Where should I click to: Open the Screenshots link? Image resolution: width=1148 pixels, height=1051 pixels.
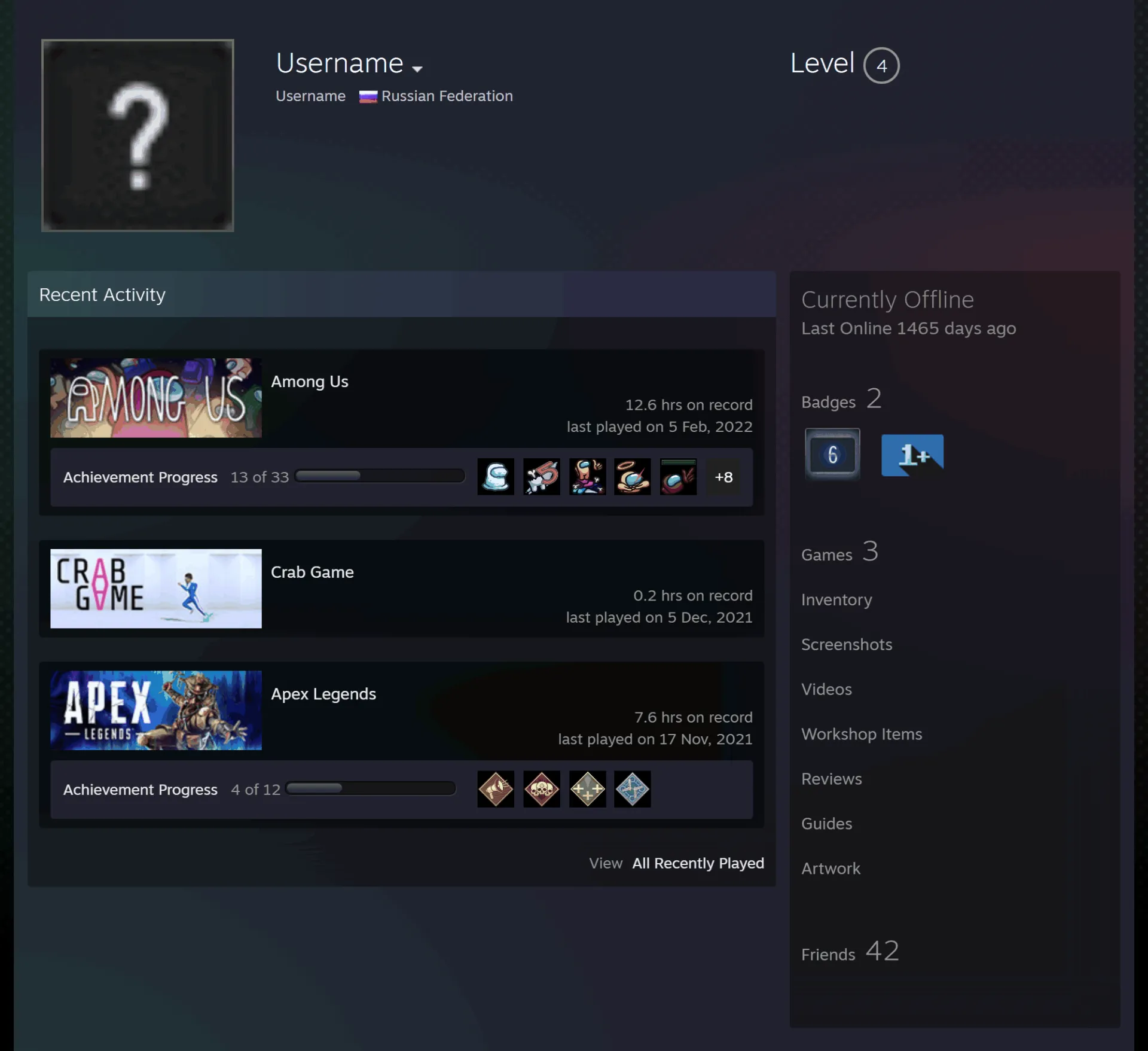tap(847, 644)
